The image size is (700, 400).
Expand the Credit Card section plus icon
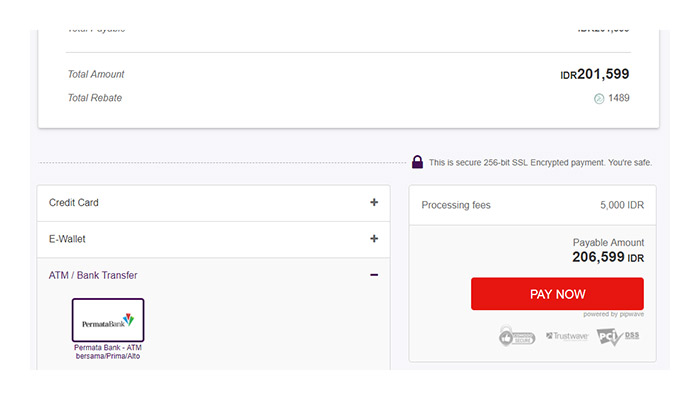pyautogui.click(x=374, y=203)
